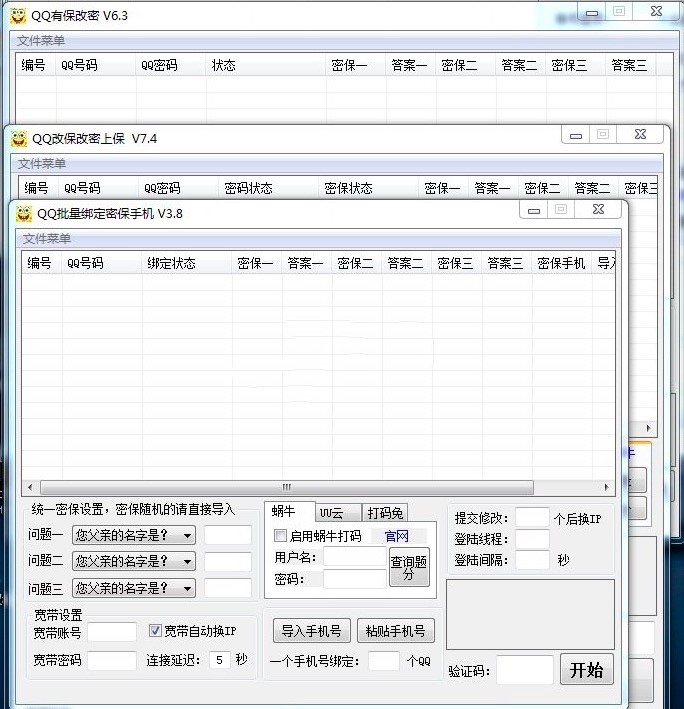The width and height of the screenshot is (684, 709).
Task: Click the 开始 button
Action: (x=587, y=669)
